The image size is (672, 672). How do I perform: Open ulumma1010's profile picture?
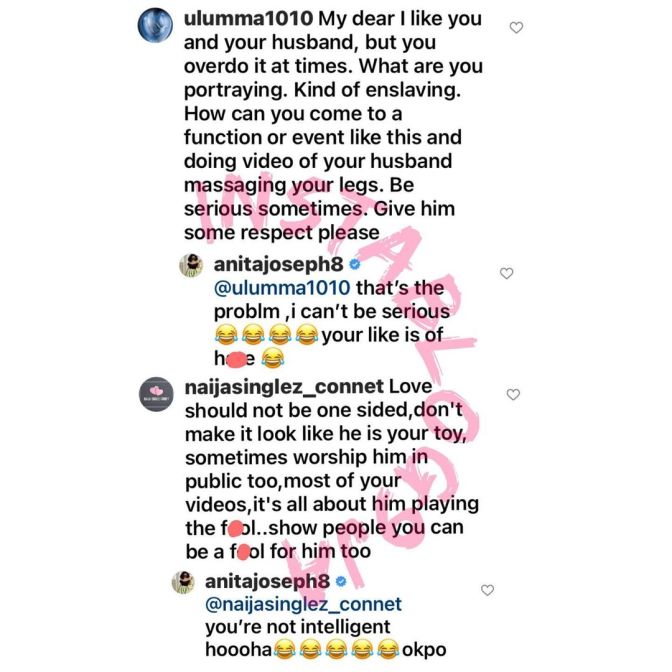tap(155, 24)
